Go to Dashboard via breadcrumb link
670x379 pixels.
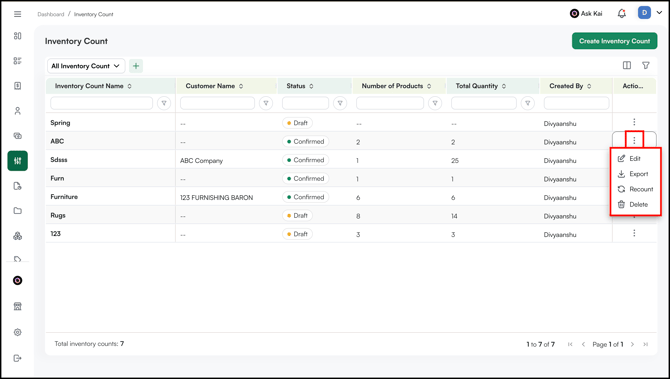pos(50,14)
